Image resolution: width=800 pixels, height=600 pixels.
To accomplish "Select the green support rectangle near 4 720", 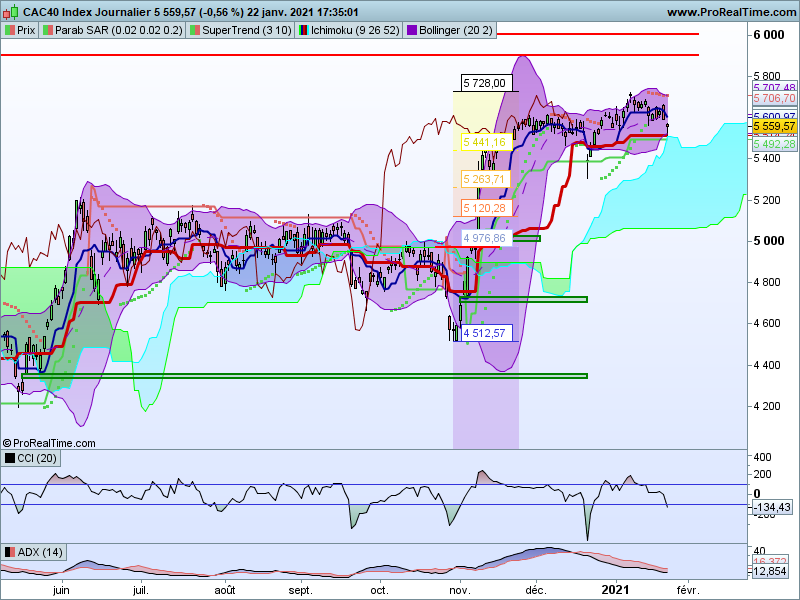I will [524, 299].
